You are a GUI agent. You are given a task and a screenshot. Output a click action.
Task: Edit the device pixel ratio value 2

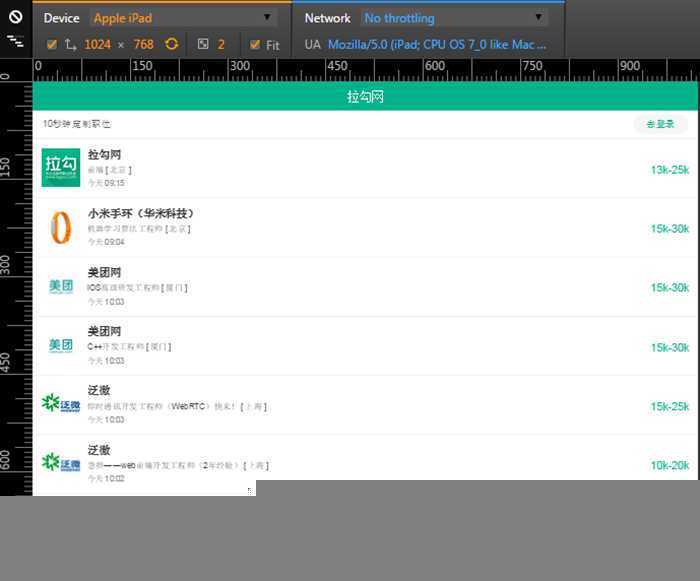221,44
